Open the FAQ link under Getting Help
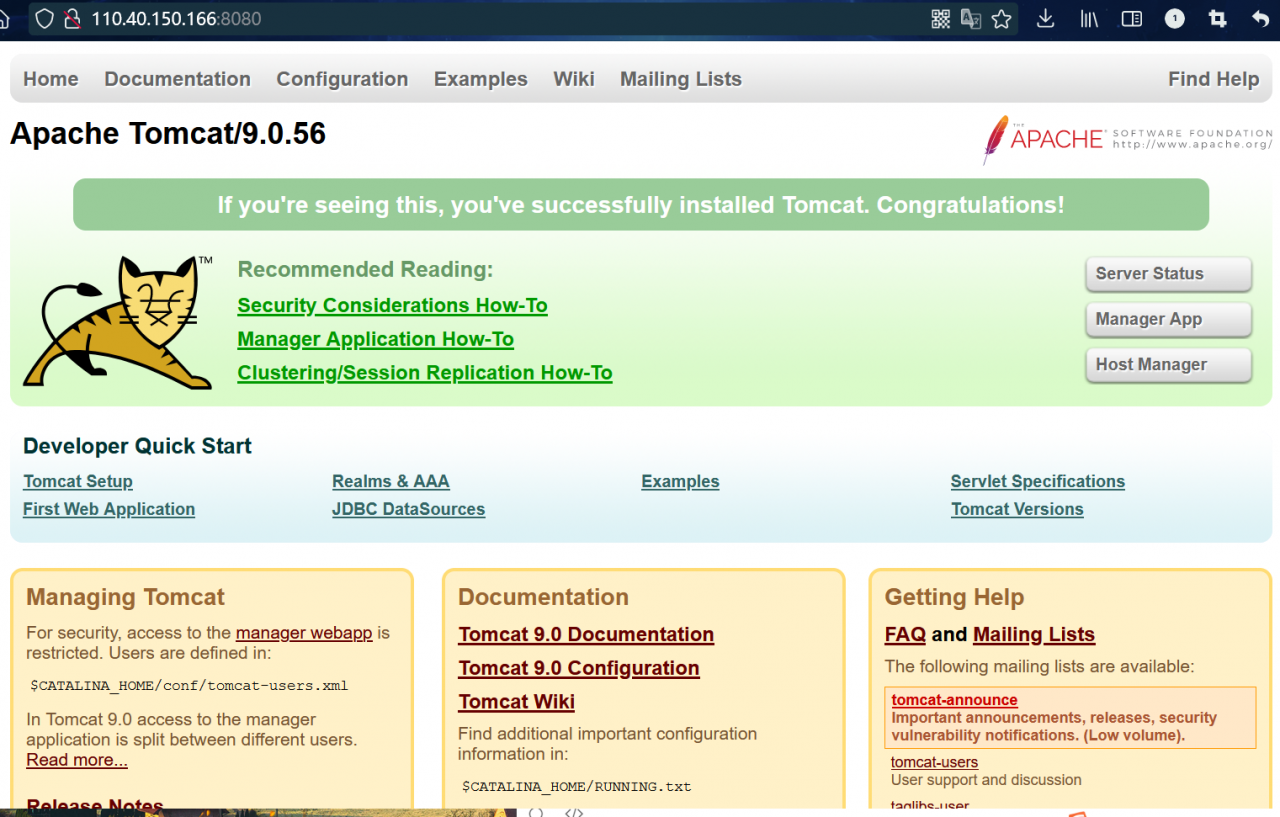The height and width of the screenshot is (817, 1280). (x=905, y=635)
